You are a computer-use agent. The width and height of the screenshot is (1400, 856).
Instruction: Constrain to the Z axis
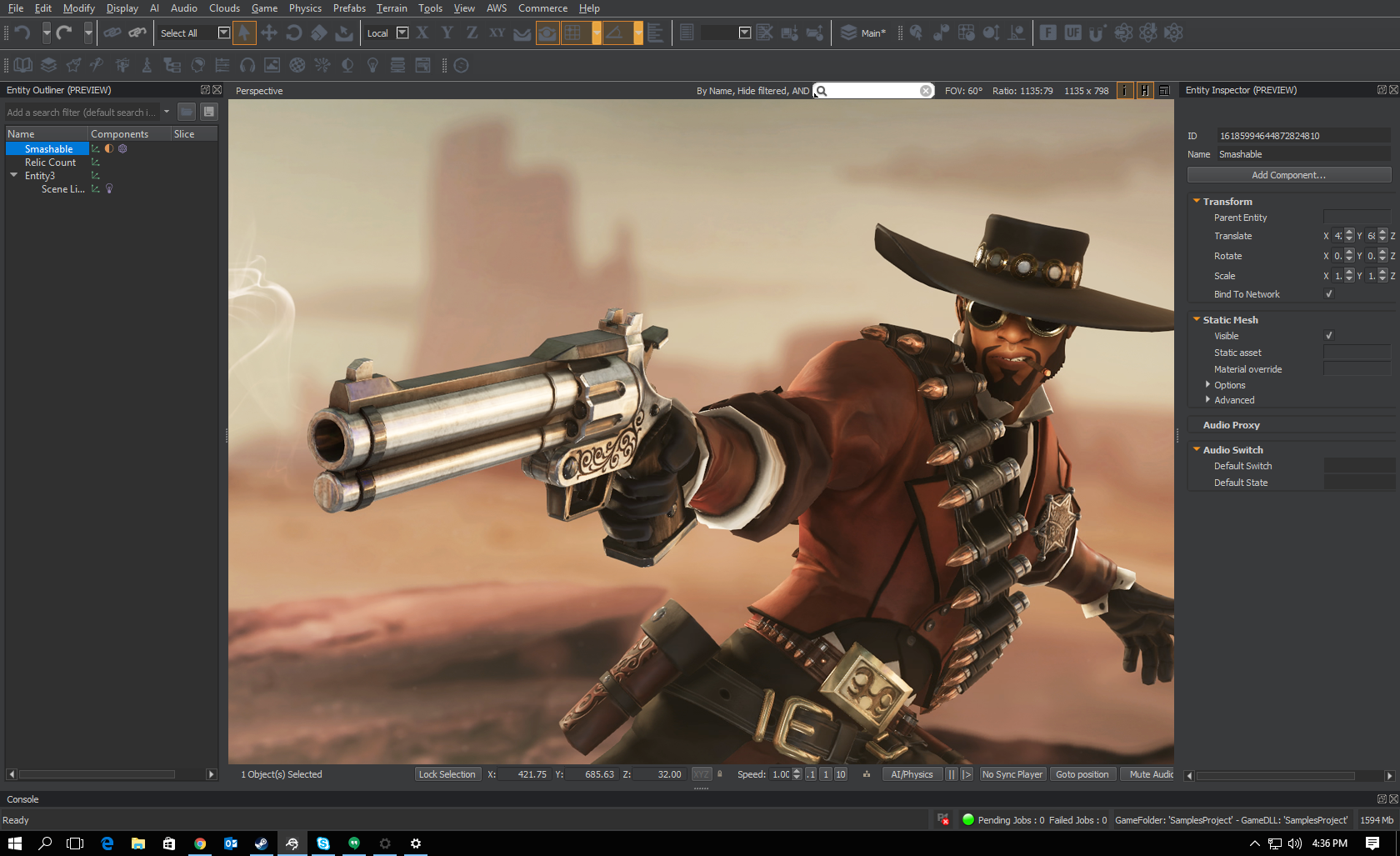(x=472, y=33)
